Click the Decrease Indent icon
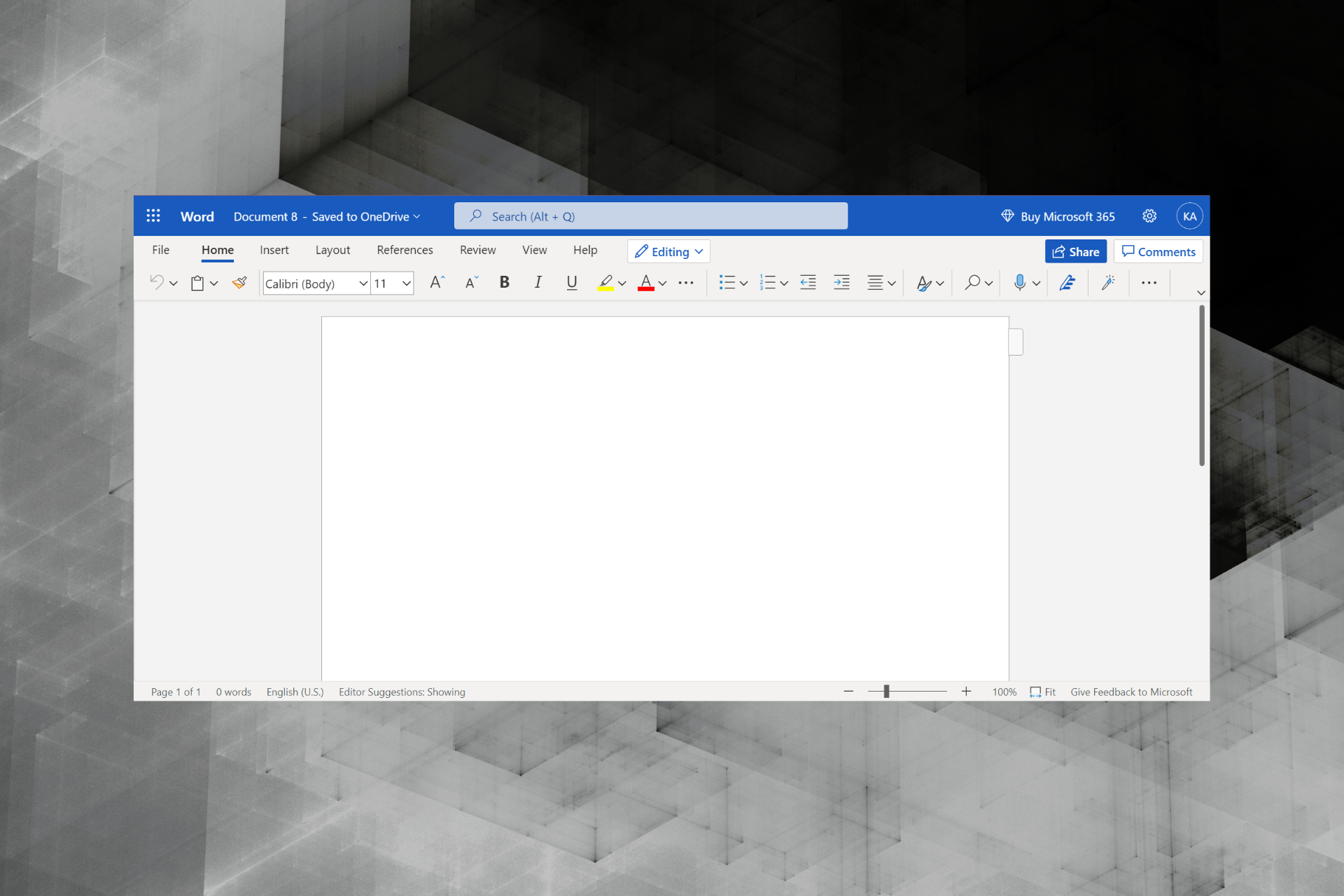The width and height of the screenshot is (1344, 896). 808,283
